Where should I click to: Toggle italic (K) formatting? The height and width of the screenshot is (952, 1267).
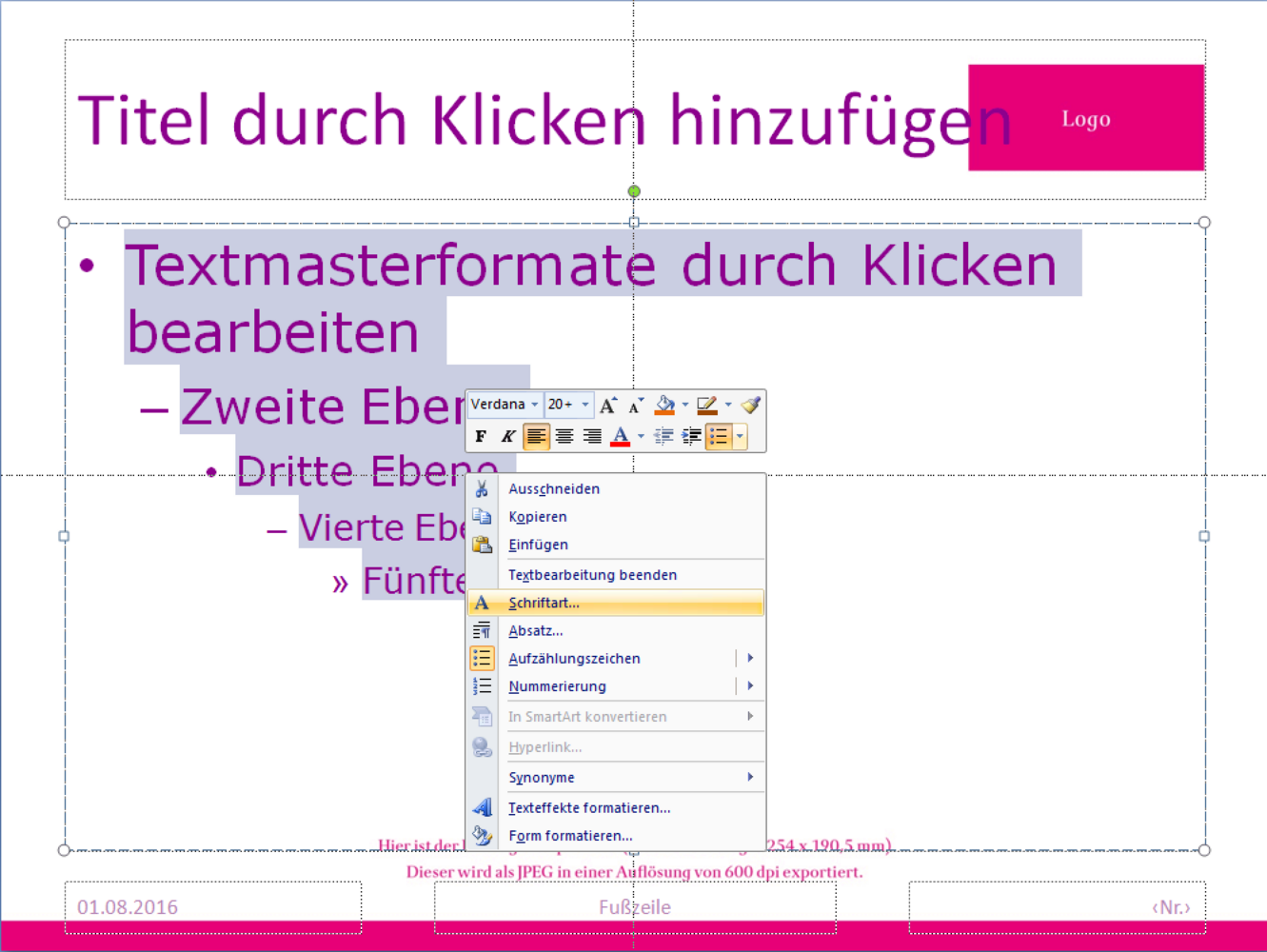[508, 437]
